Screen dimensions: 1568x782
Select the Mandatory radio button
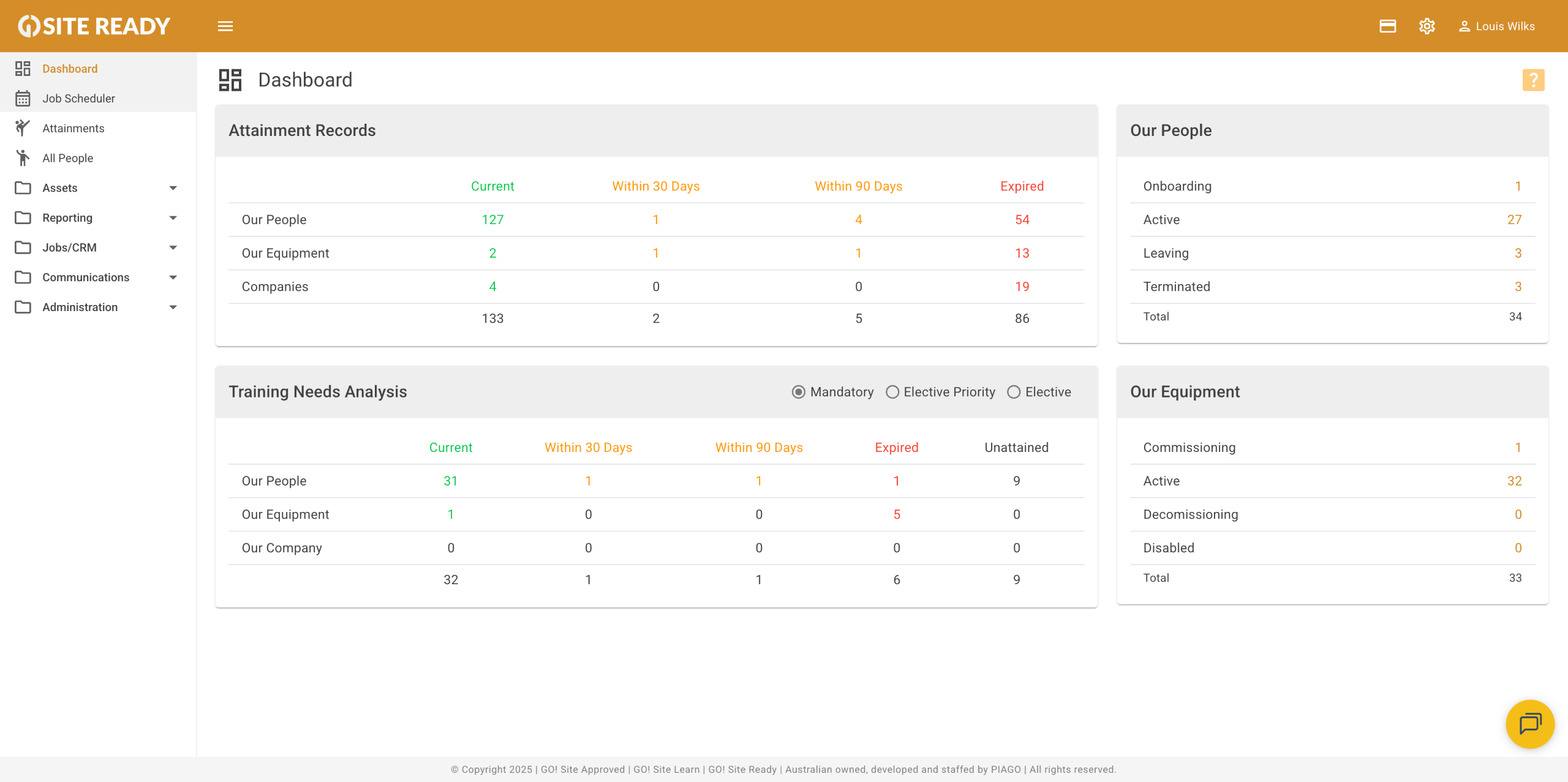tap(799, 392)
